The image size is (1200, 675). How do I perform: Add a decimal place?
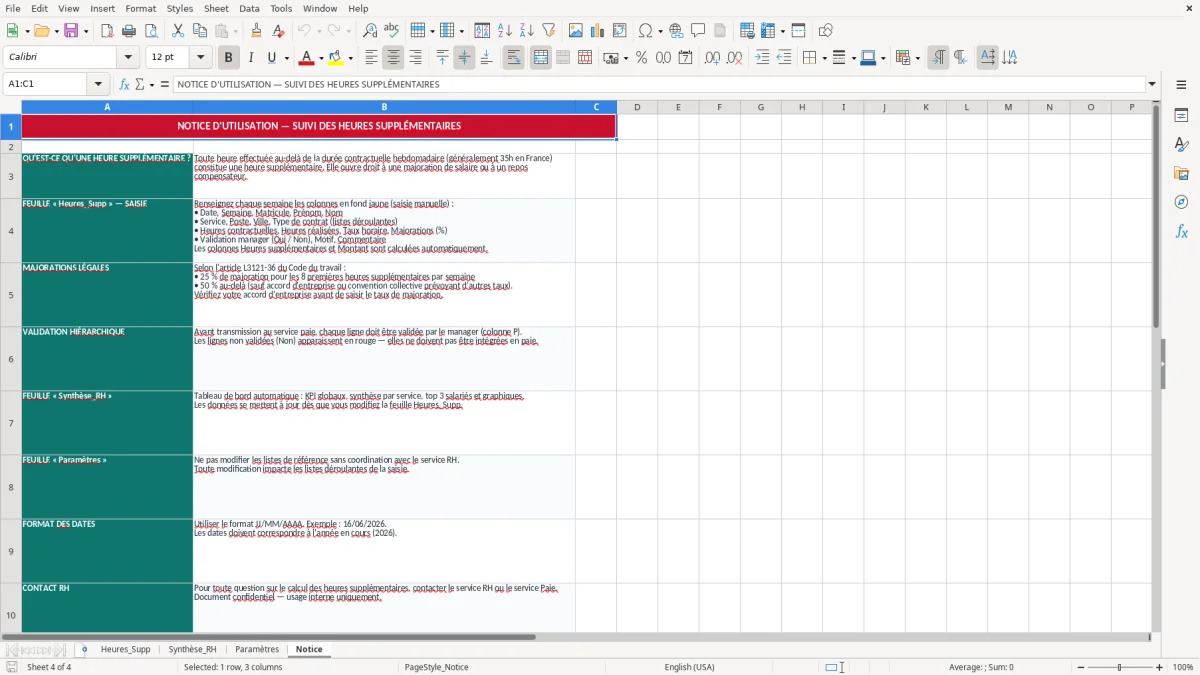pos(712,58)
